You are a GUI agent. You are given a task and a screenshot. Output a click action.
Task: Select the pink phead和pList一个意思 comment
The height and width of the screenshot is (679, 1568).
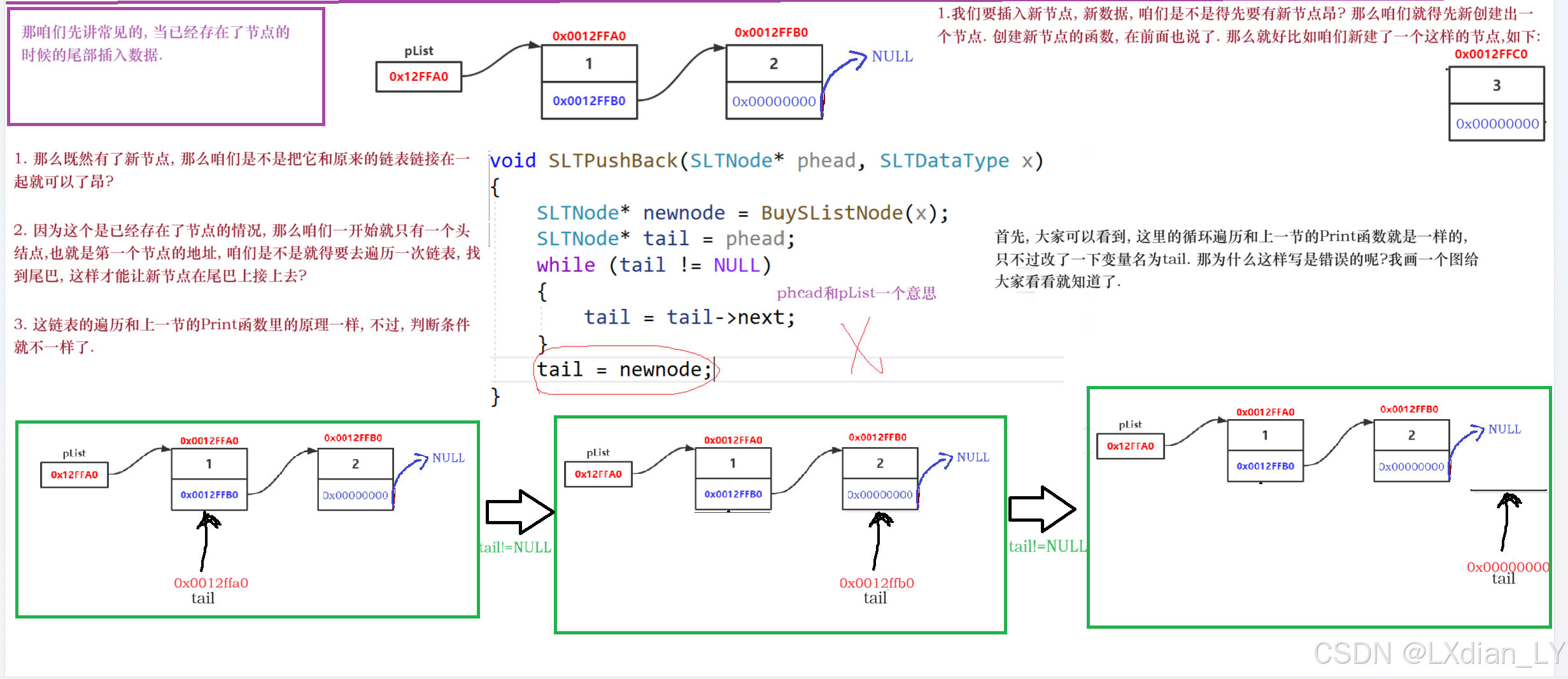pyautogui.click(x=856, y=293)
